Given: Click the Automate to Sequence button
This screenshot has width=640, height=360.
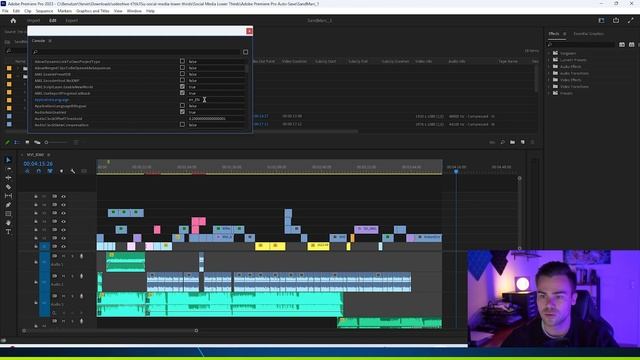Looking at the screenshot, I should click(x=492, y=142).
